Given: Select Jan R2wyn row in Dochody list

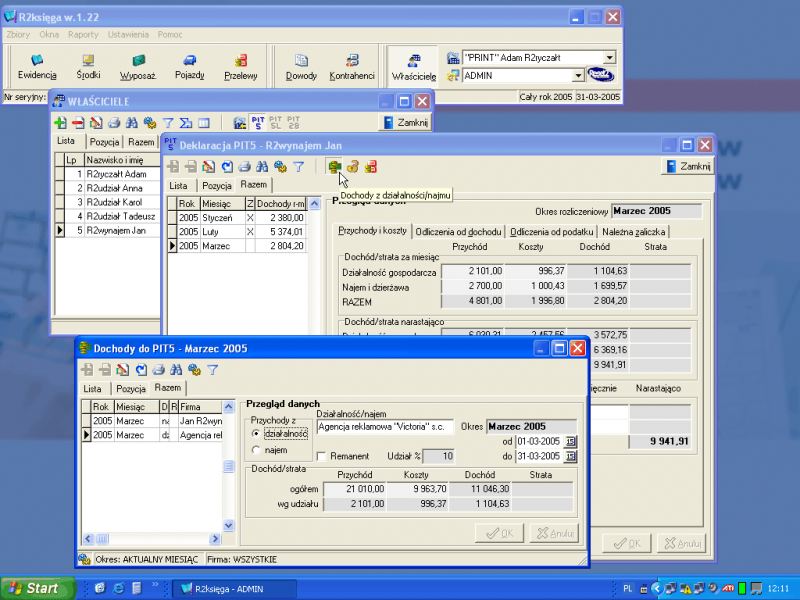Looking at the screenshot, I should point(152,421).
